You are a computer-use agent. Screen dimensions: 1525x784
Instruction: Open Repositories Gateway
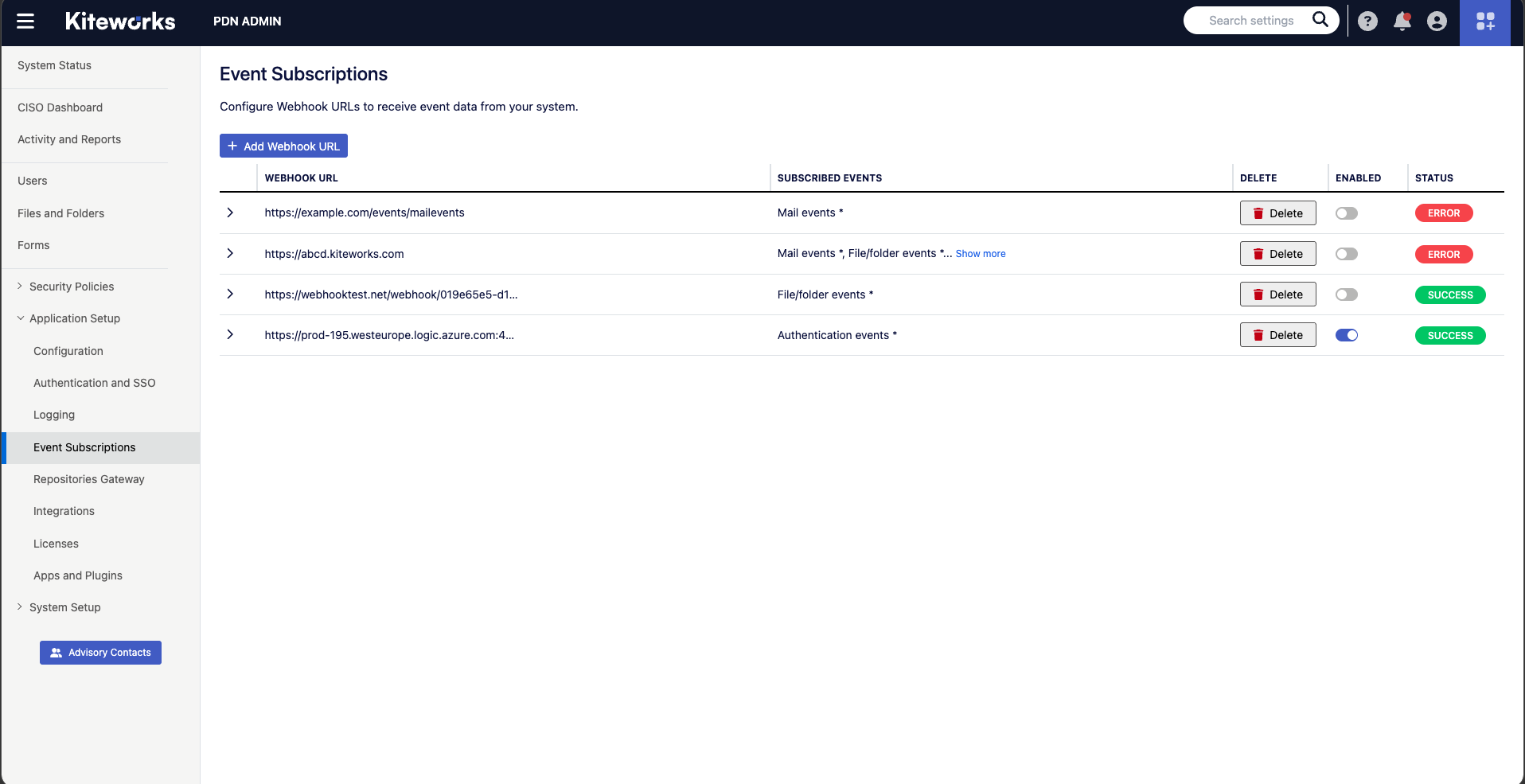tap(89, 479)
